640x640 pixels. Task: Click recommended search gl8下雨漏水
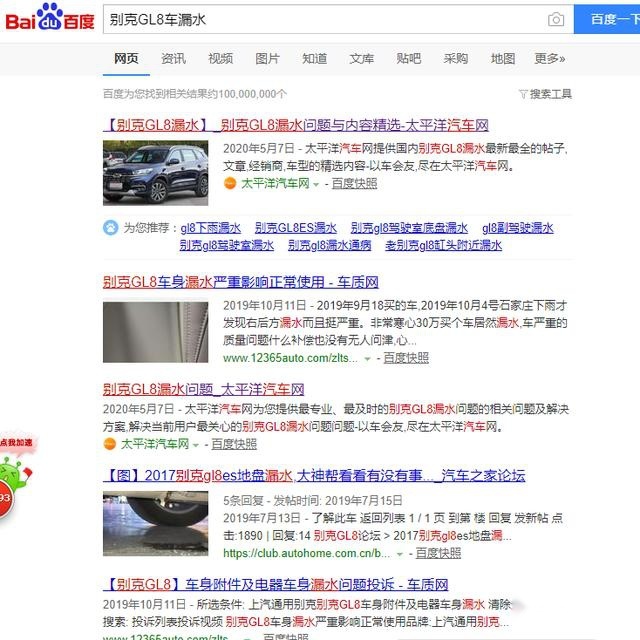pos(211,228)
